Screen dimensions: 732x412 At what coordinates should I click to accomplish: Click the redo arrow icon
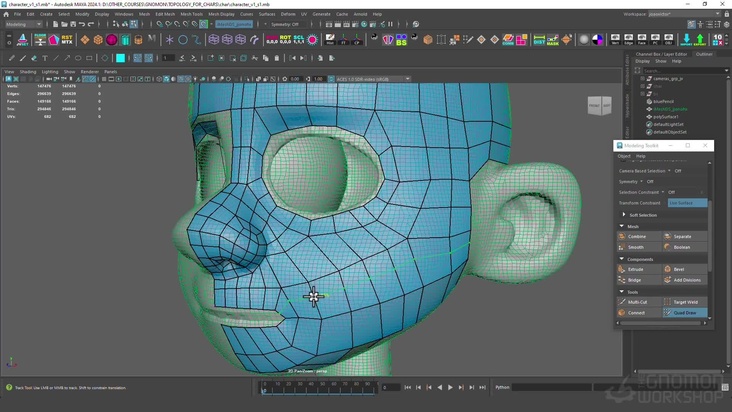pos(91,24)
